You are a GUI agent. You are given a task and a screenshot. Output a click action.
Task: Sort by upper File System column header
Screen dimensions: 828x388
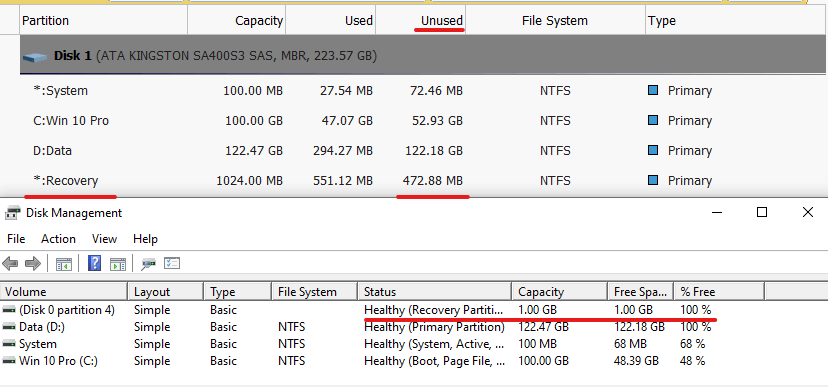tap(555, 21)
